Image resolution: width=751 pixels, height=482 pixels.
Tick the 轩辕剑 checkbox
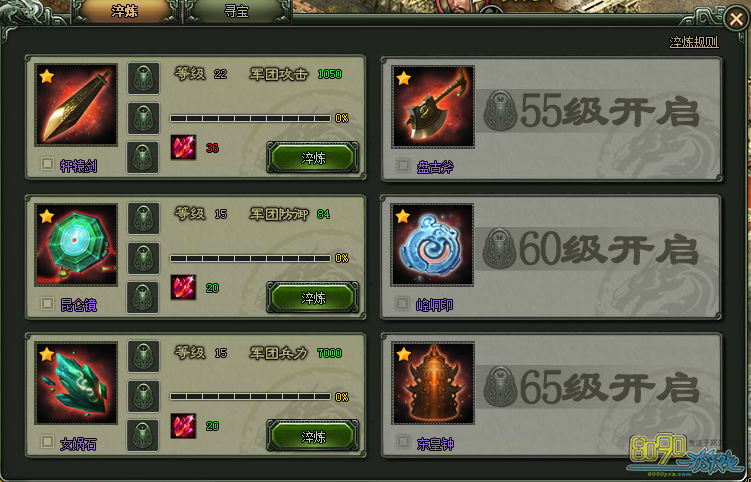click(x=47, y=164)
